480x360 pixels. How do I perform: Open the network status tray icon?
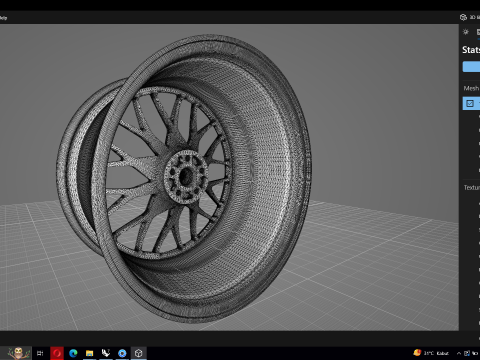point(467,353)
